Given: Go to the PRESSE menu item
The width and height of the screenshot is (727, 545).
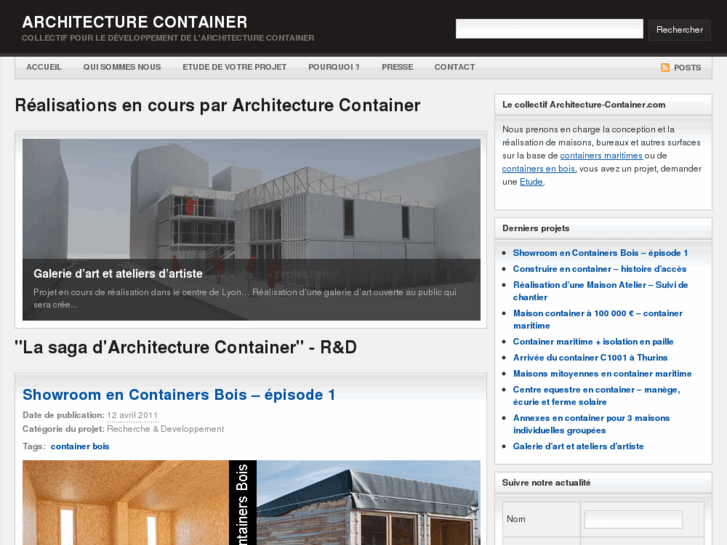Looking at the screenshot, I should tap(397, 67).
